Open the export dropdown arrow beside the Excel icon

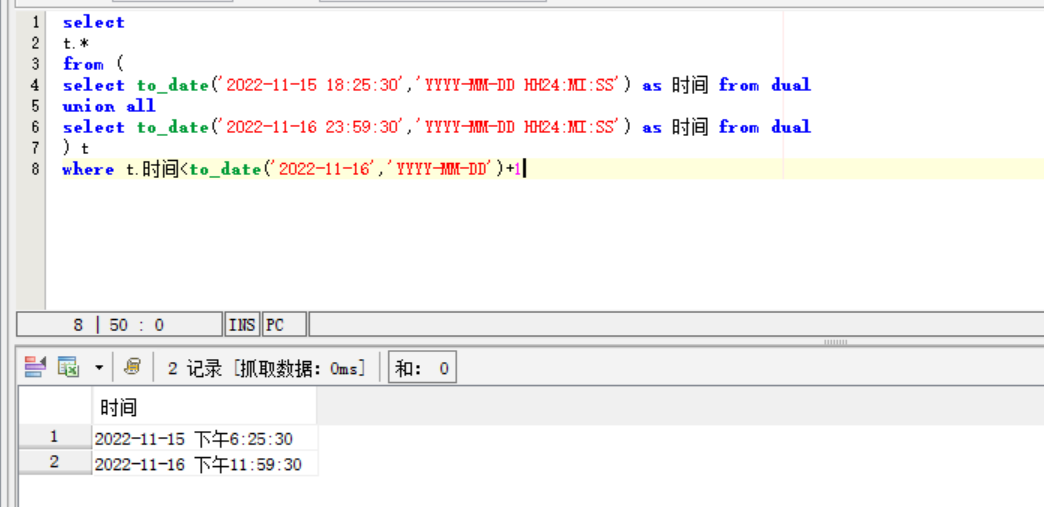[x=99, y=367]
